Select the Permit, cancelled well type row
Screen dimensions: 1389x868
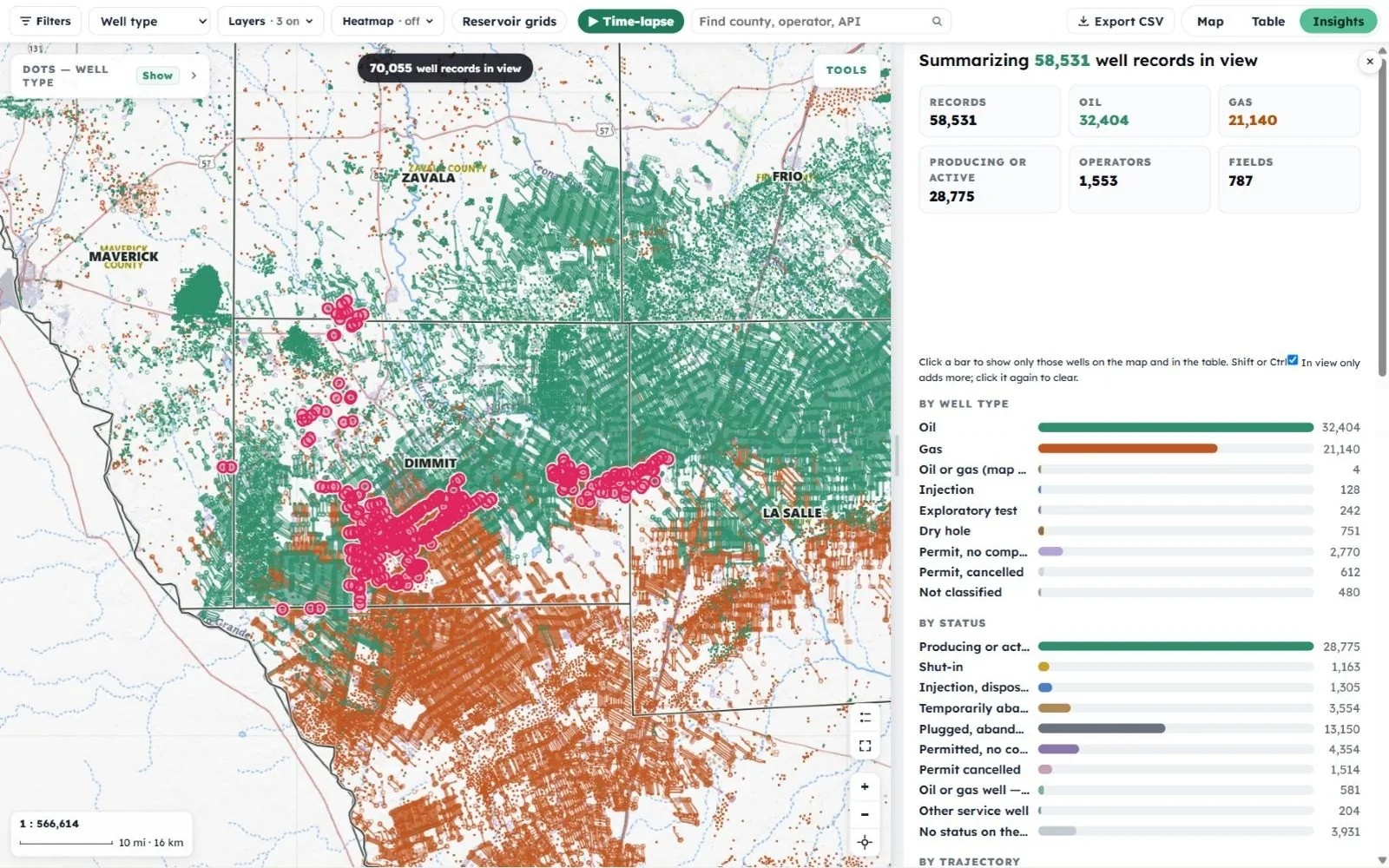(1139, 572)
